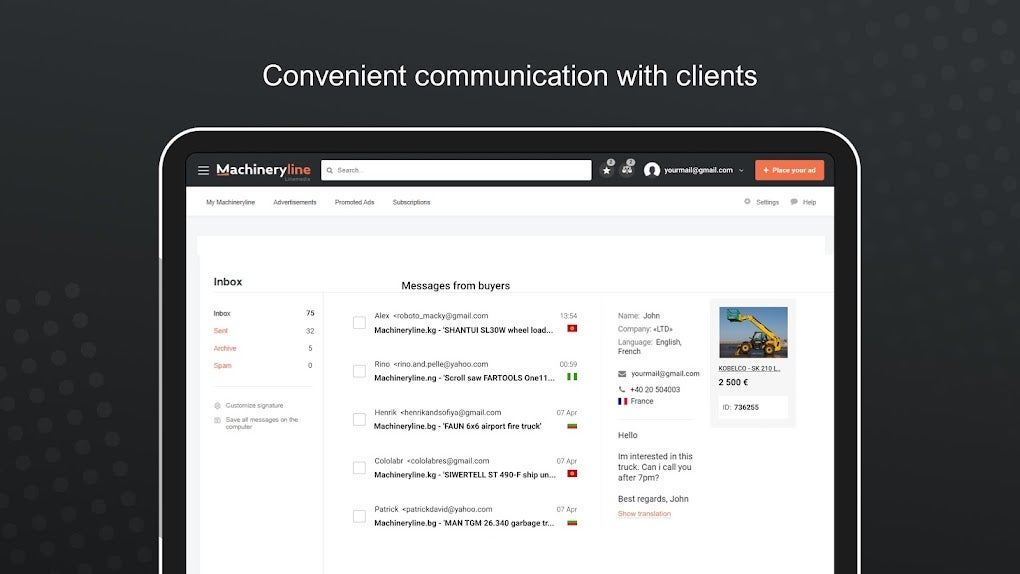
Task: Switch to Promoted Ads tab
Action: (x=355, y=202)
